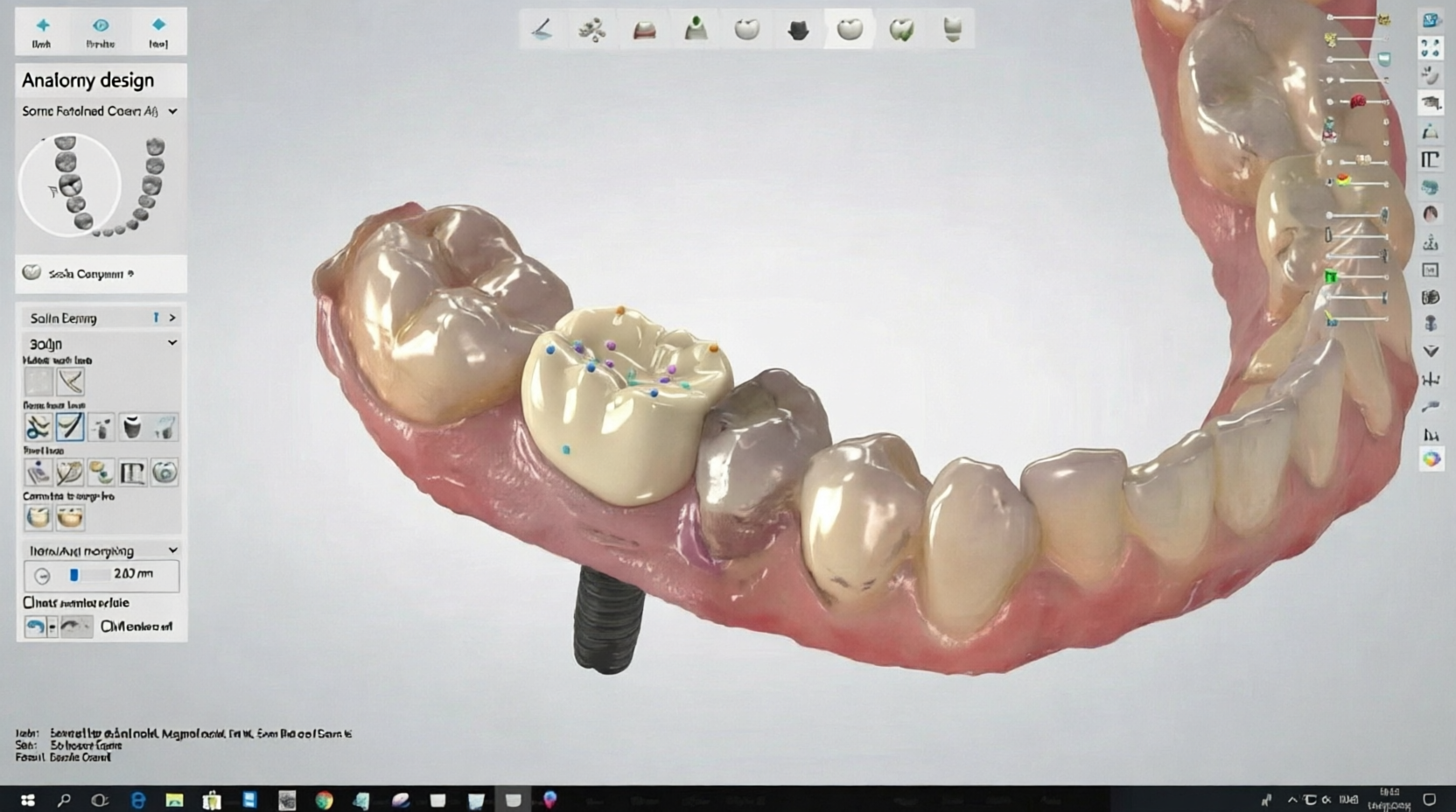Click the redo arrow button

pyautogui.click(x=76, y=626)
